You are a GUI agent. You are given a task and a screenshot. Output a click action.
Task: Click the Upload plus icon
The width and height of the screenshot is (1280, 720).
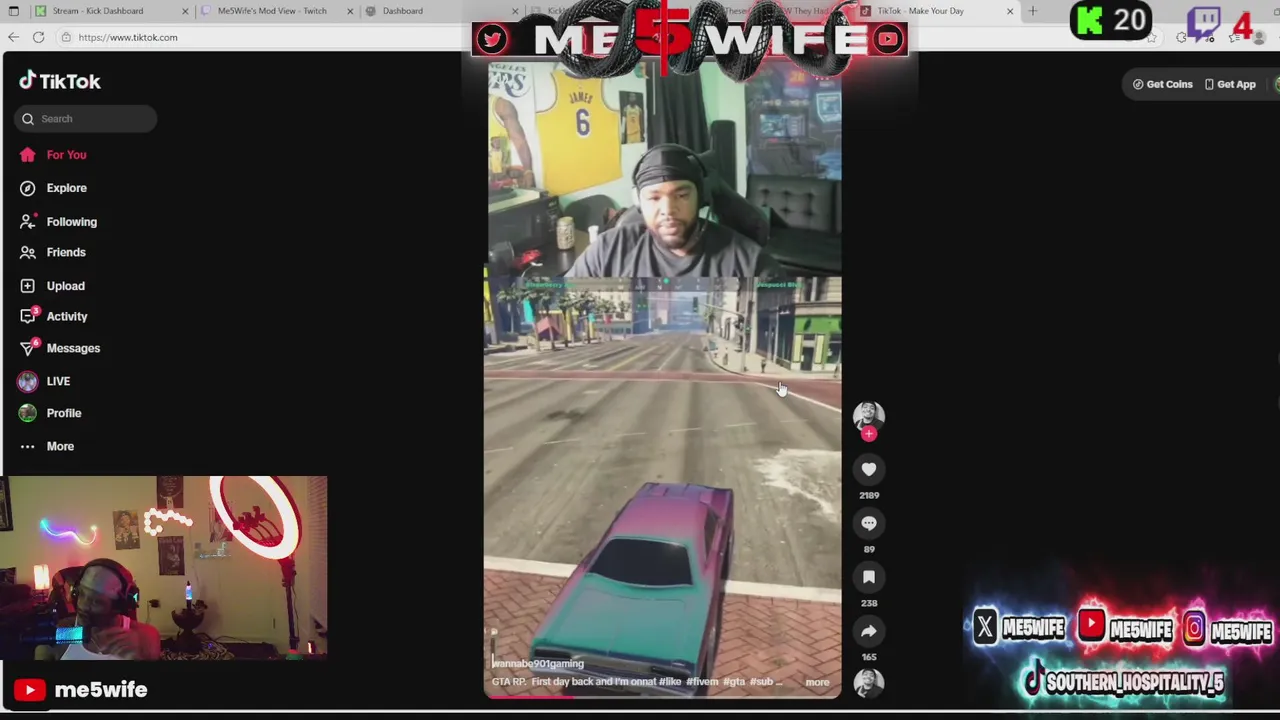[27, 286]
